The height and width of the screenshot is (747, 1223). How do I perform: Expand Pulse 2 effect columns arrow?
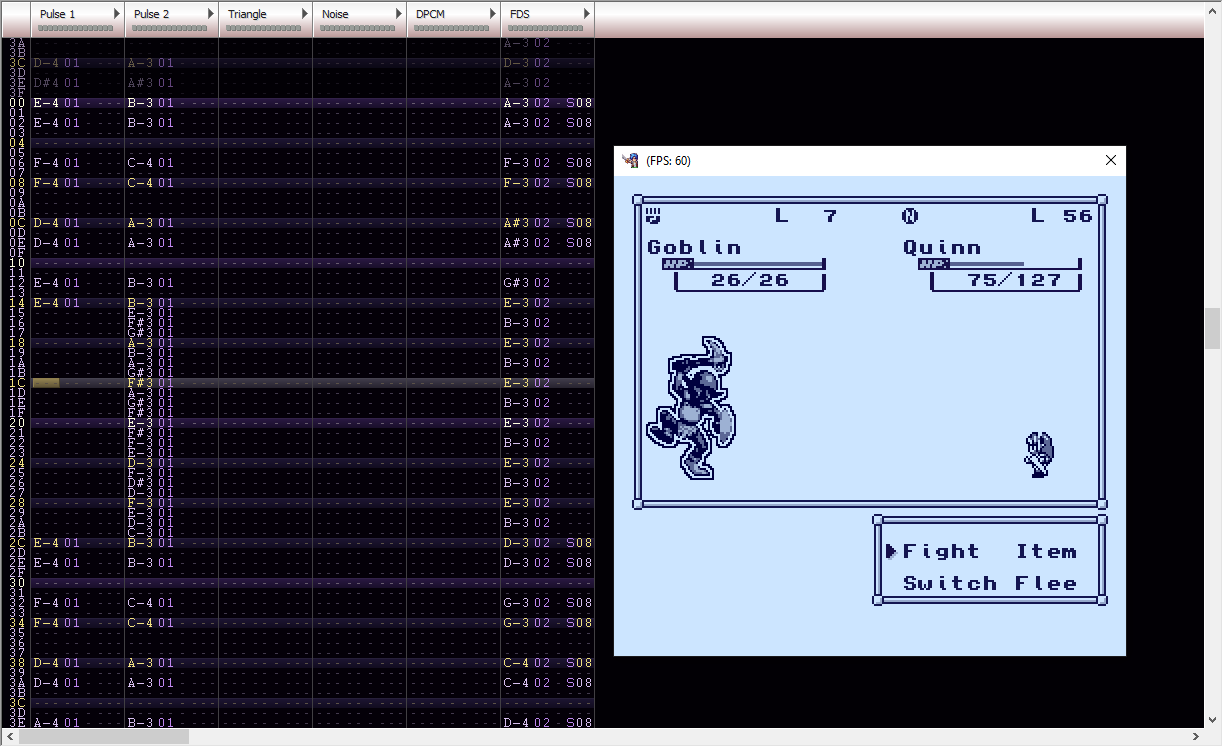210,14
